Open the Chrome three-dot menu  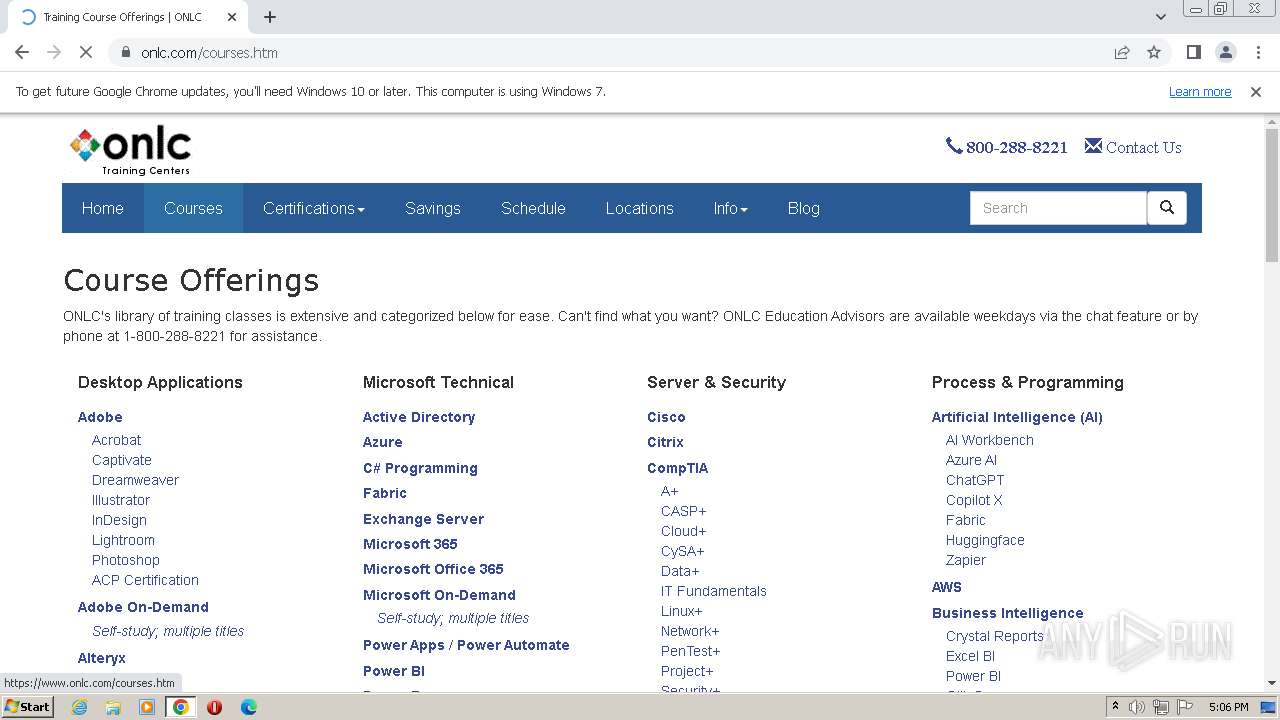(1257, 52)
